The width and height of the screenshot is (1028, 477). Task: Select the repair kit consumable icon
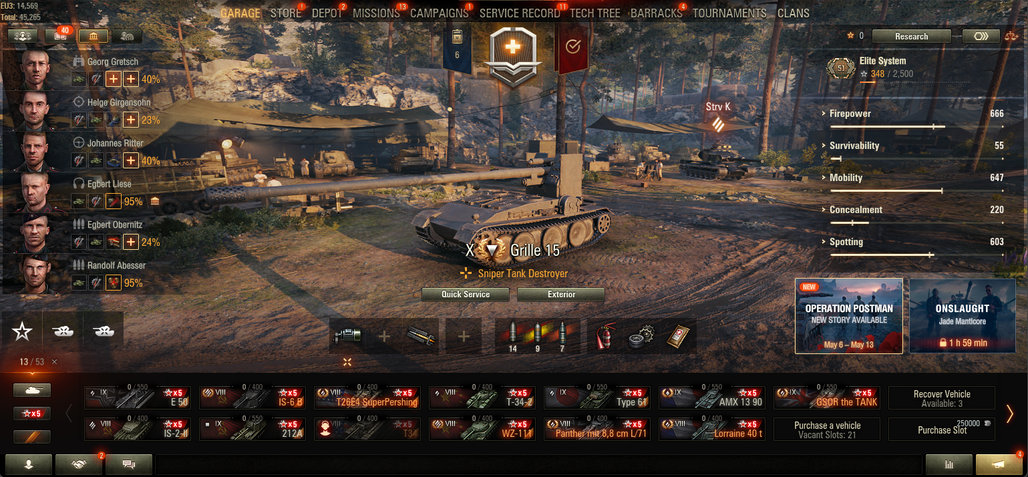pos(639,336)
